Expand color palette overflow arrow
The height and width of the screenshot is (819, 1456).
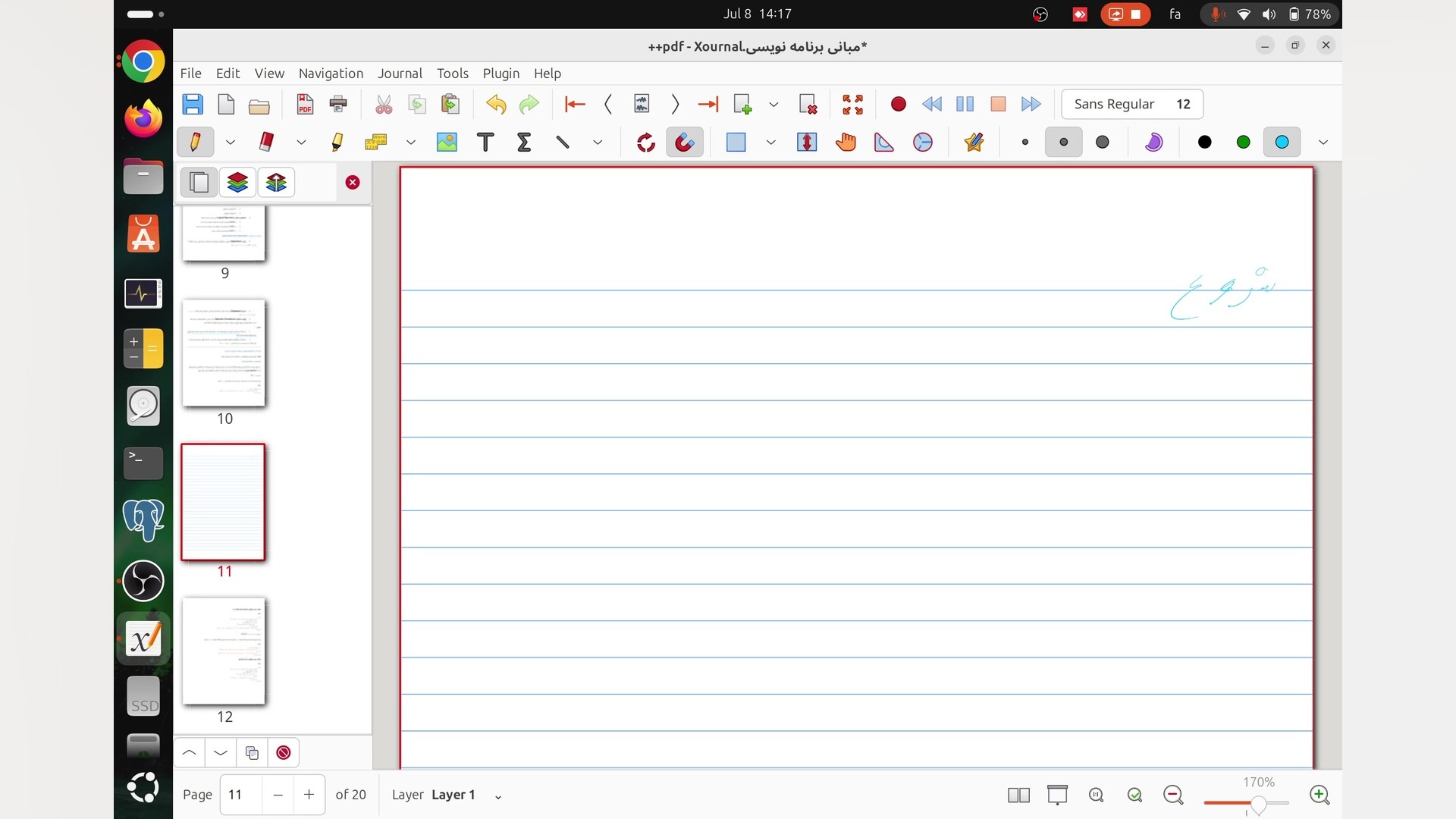click(x=1323, y=142)
